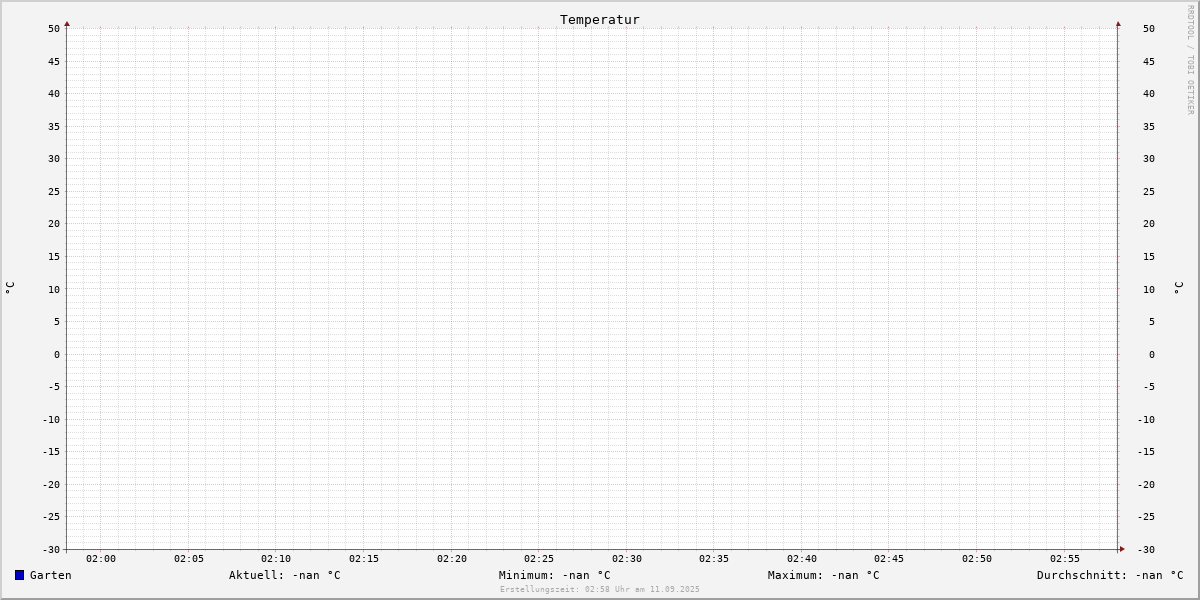The width and height of the screenshot is (1200, 600).
Task: Click the 02:00 time axis label
Action: 101,559
